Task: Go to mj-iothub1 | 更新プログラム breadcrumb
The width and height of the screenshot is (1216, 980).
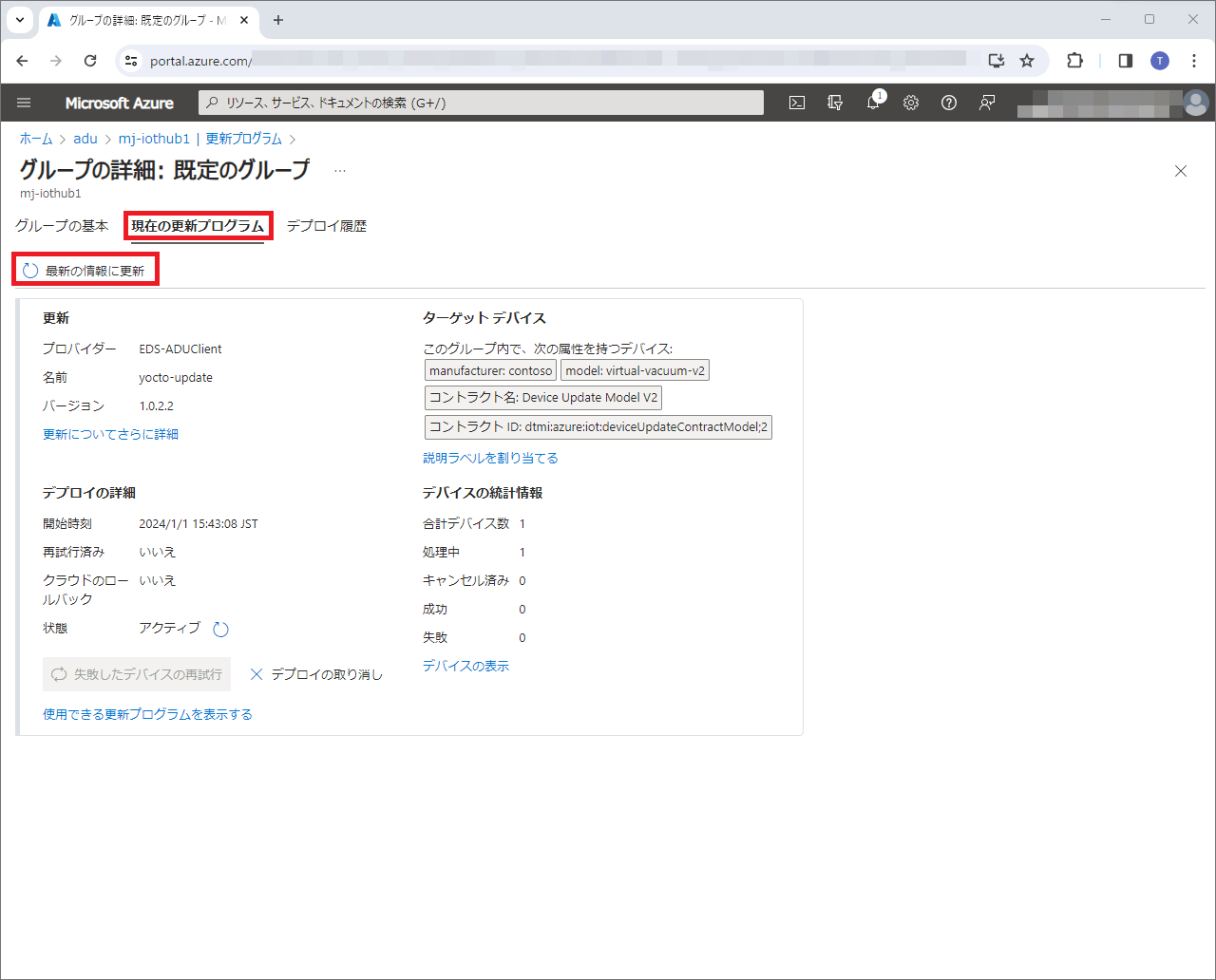Action: [200, 139]
